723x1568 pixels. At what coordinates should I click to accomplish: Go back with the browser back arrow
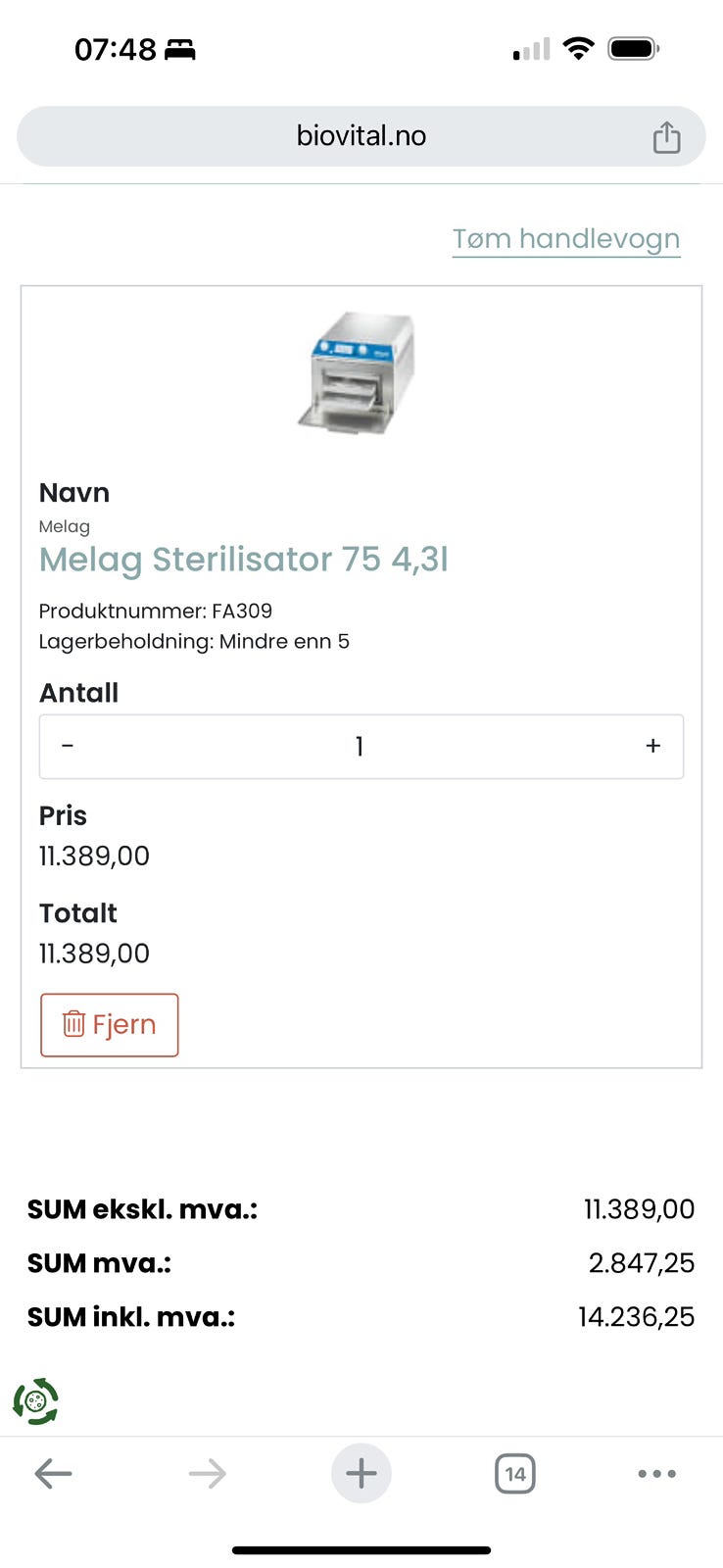click(53, 1473)
